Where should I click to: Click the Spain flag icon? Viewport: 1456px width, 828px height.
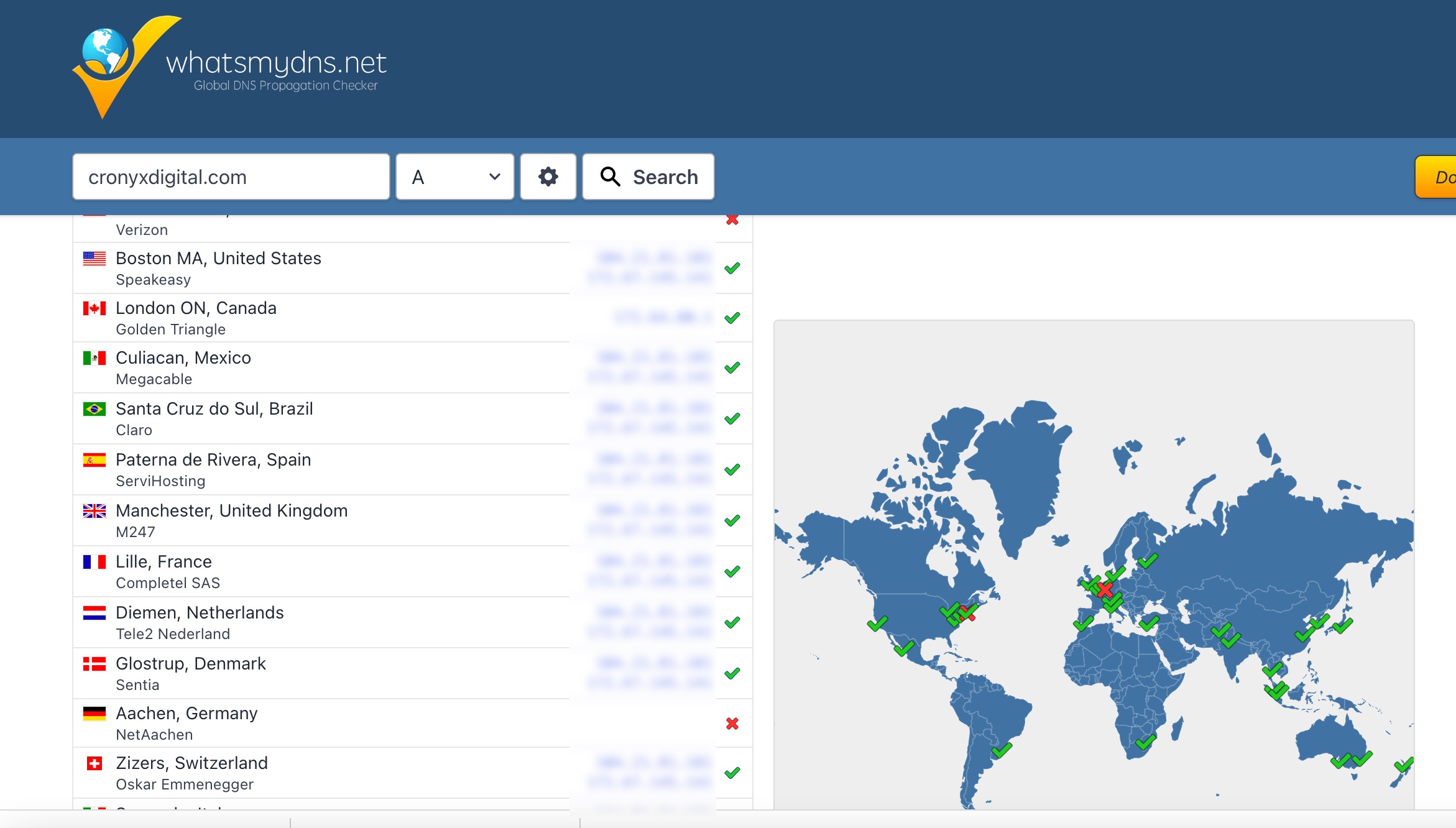tap(94, 461)
